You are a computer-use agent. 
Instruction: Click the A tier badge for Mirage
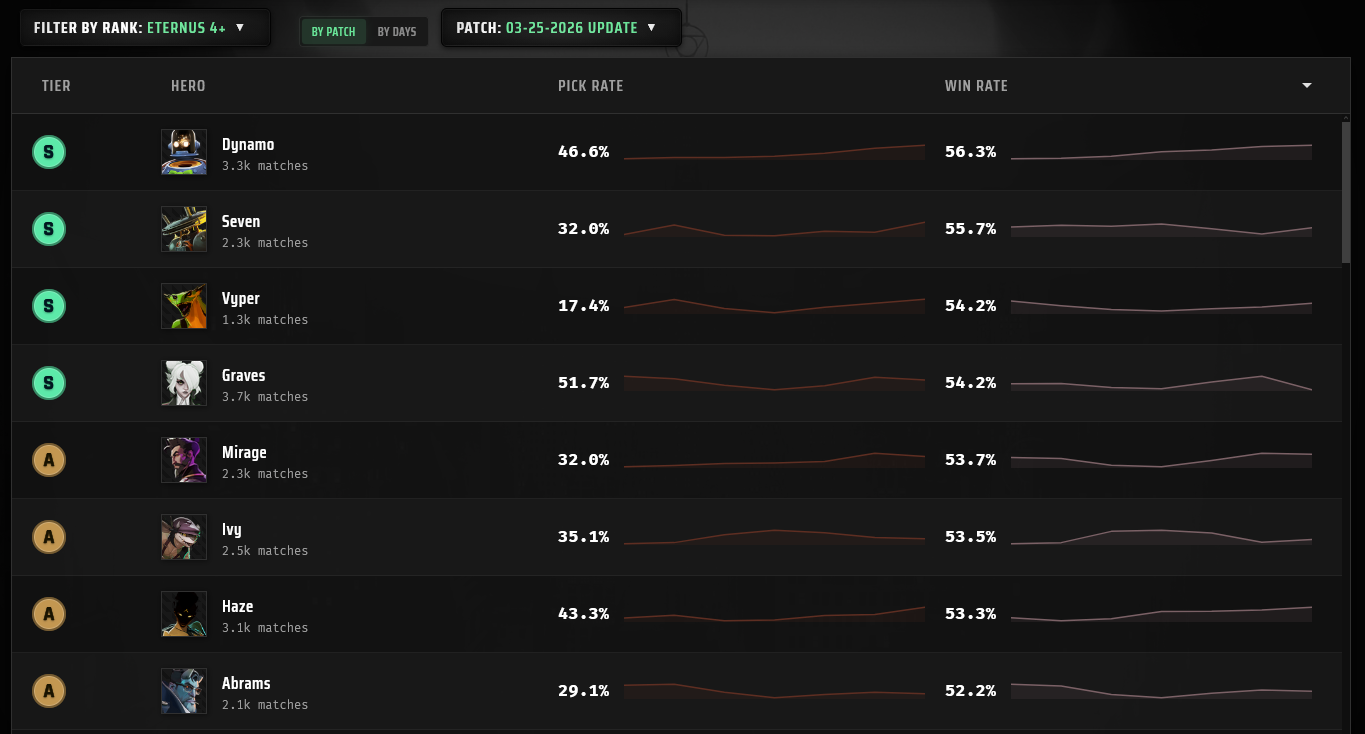coord(49,460)
